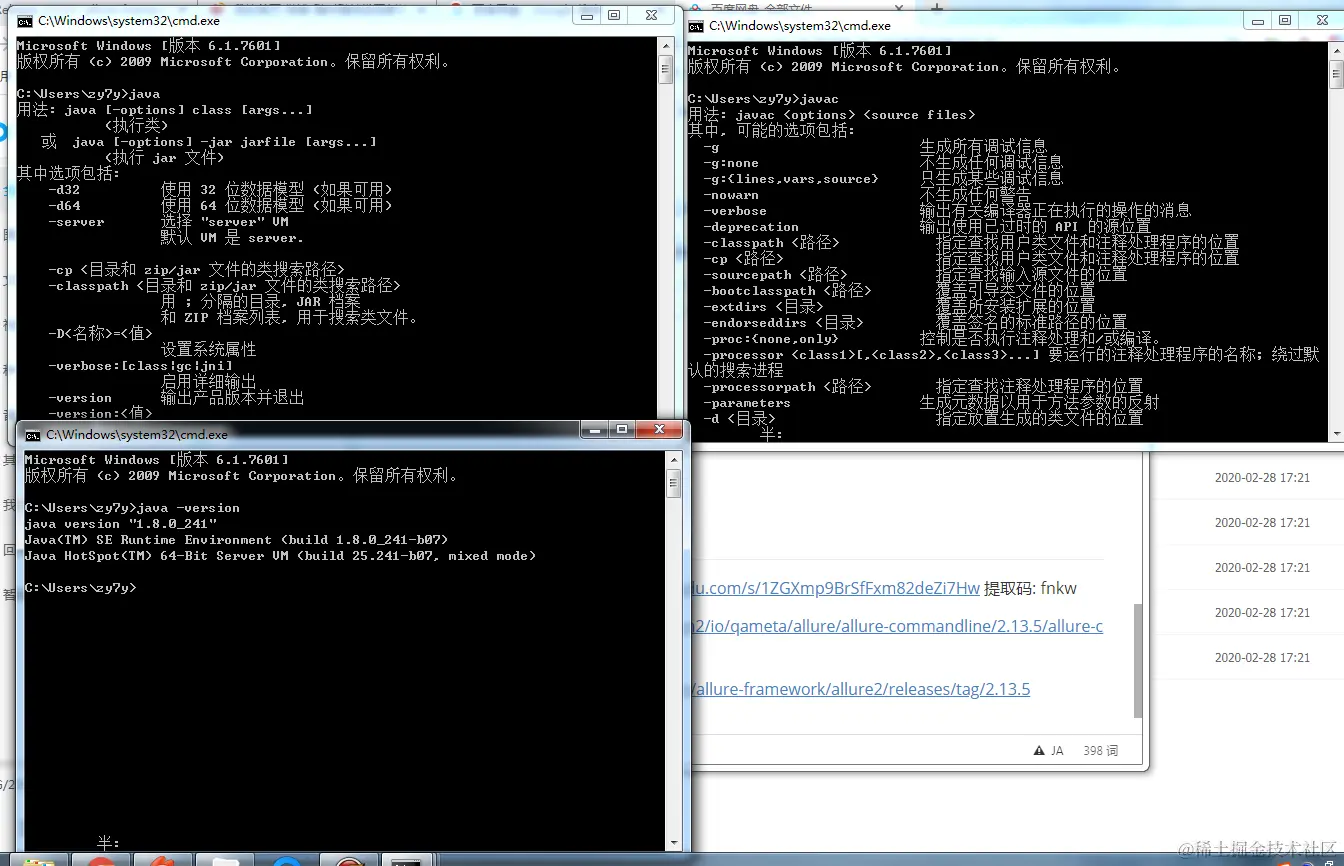Click the JA language indicator in status bar
Viewport: 1344px width, 866px height.
click(x=1057, y=750)
